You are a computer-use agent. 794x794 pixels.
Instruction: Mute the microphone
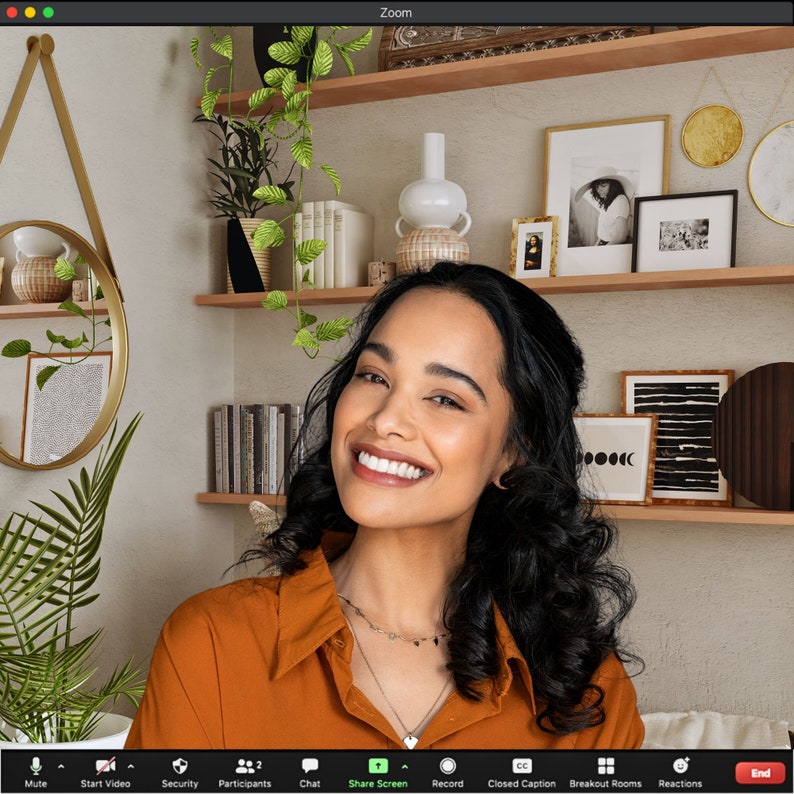point(35,772)
